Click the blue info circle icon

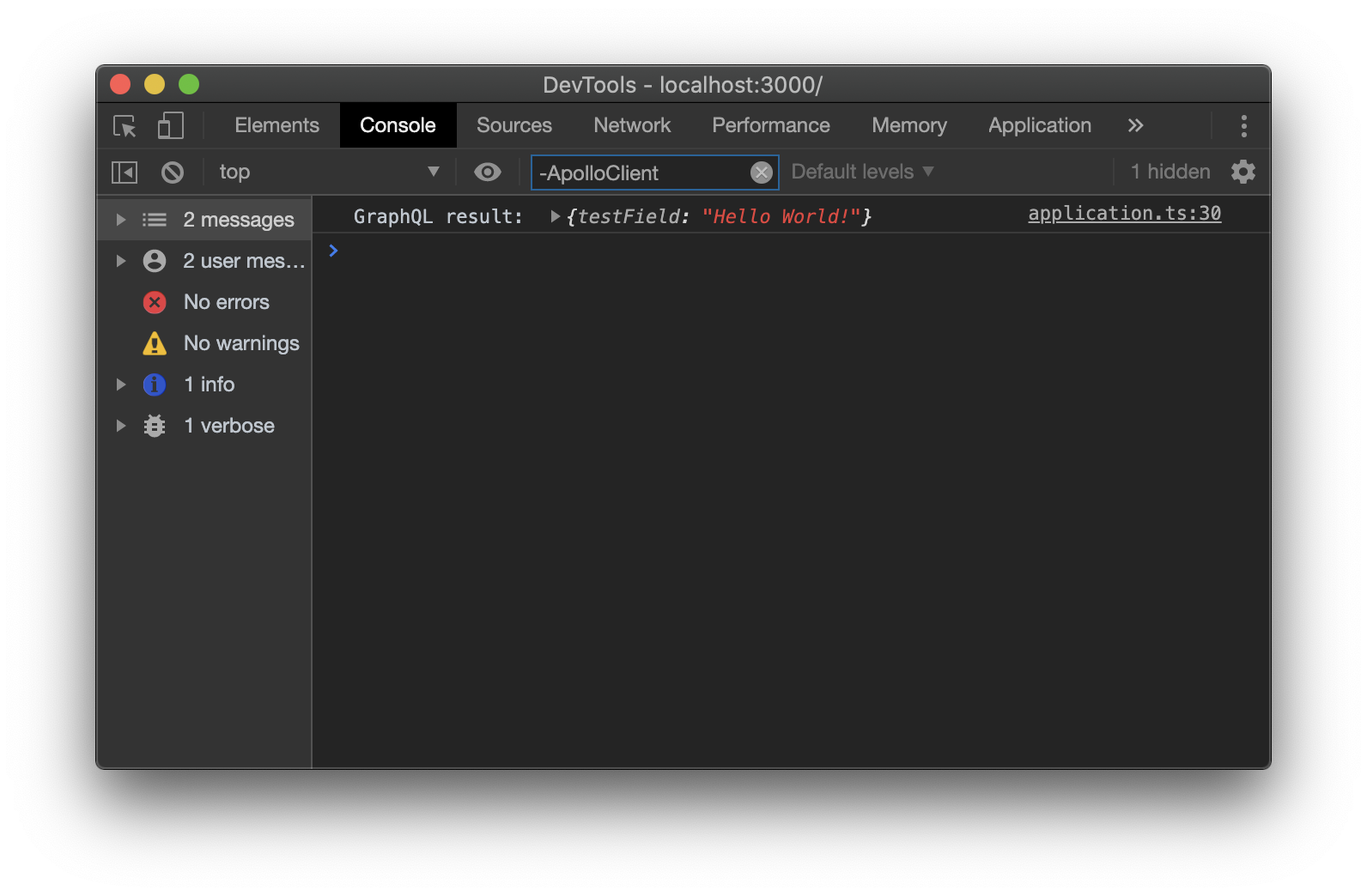pyautogui.click(x=155, y=384)
